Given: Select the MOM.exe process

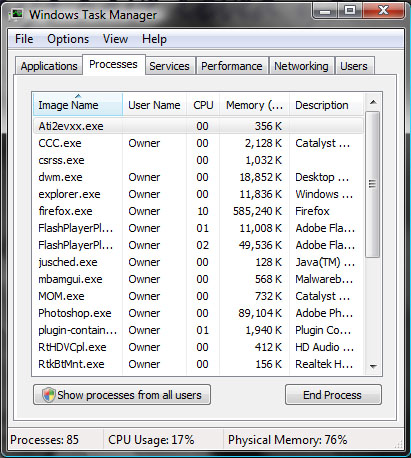Looking at the screenshot, I should point(198,296).
